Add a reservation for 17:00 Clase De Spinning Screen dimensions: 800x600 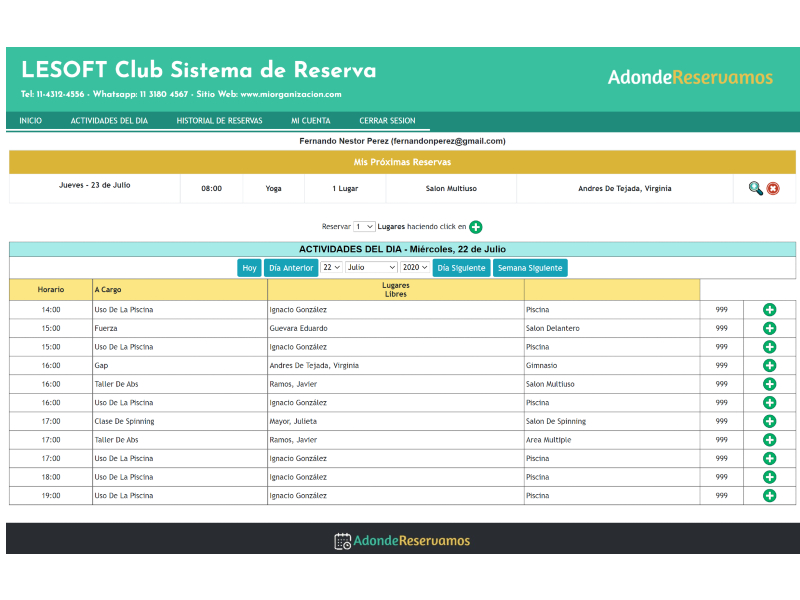click(769, 421)
